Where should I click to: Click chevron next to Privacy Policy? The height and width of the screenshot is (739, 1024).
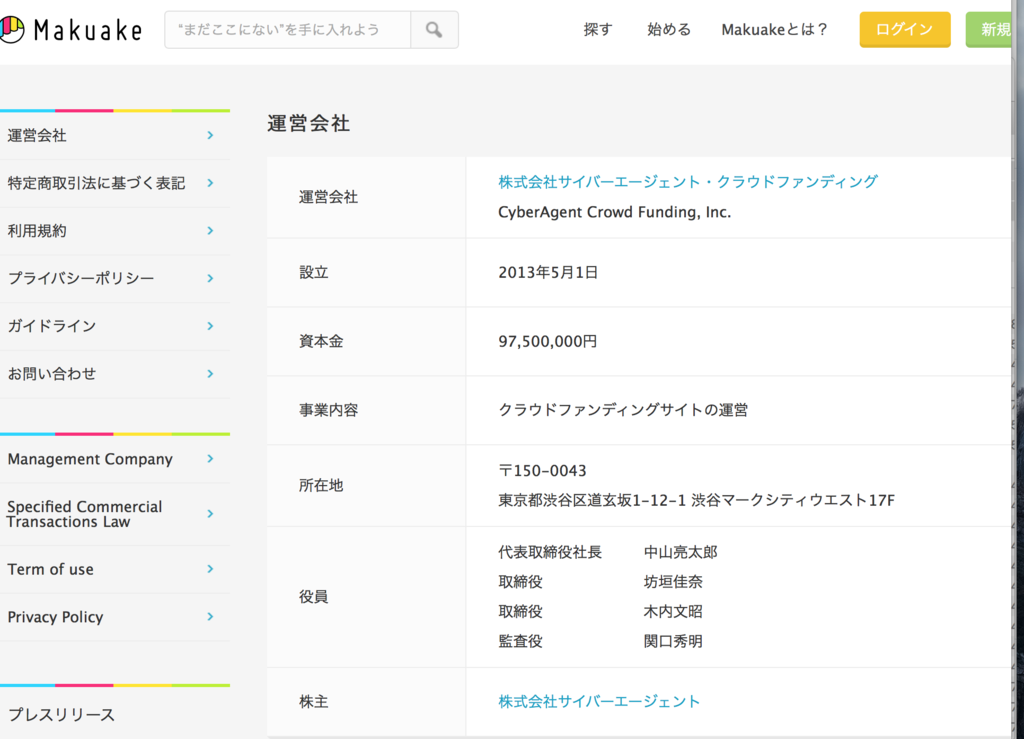[210, 616]
